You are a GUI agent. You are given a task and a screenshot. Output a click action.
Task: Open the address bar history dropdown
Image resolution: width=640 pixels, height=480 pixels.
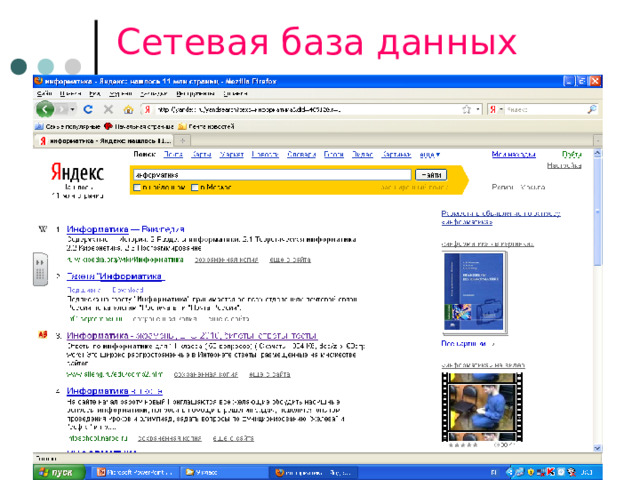pyautogui.click(x=478, y=109)
